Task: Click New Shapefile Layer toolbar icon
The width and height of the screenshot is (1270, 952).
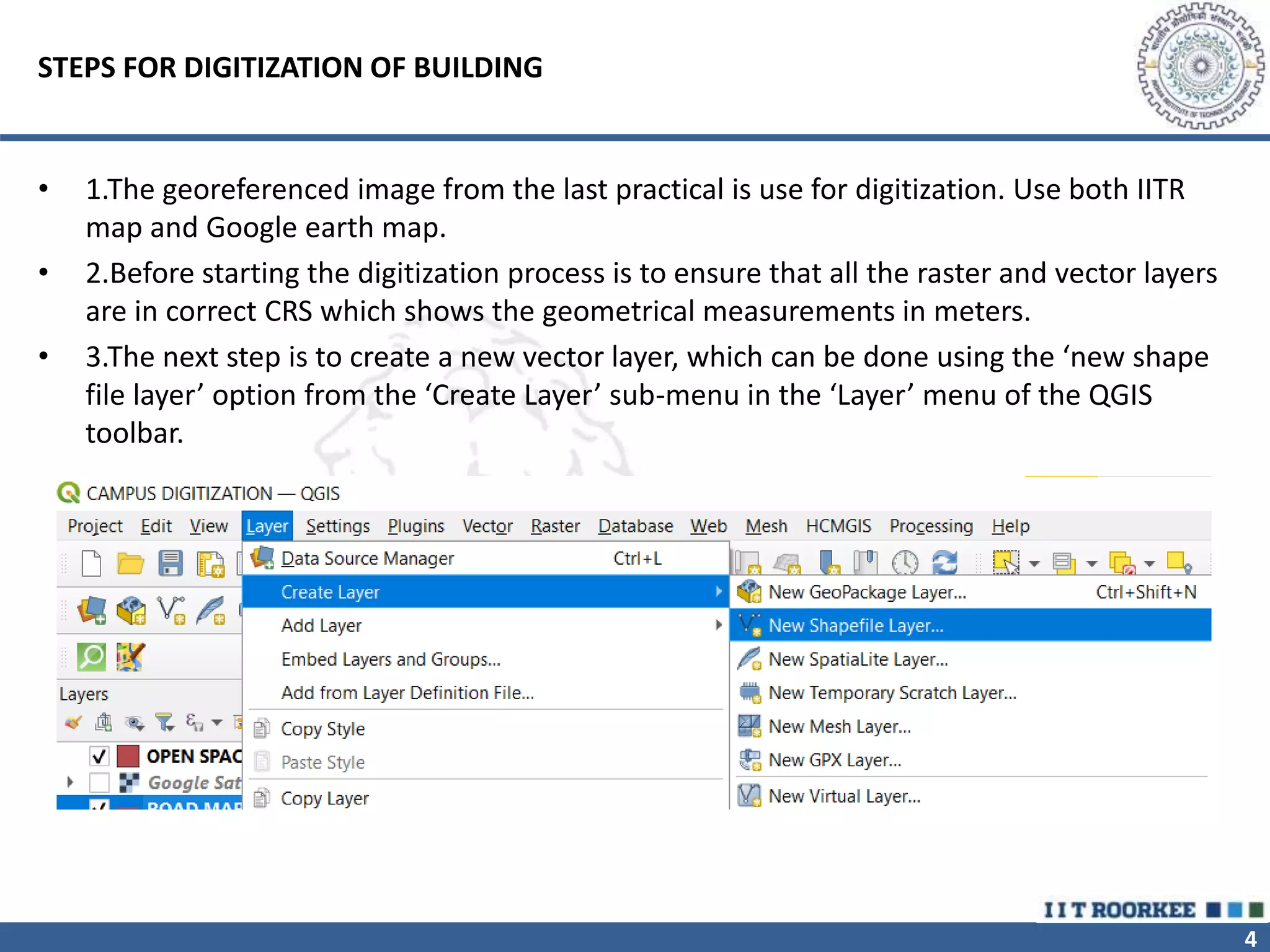Action: tap(171, 610)
